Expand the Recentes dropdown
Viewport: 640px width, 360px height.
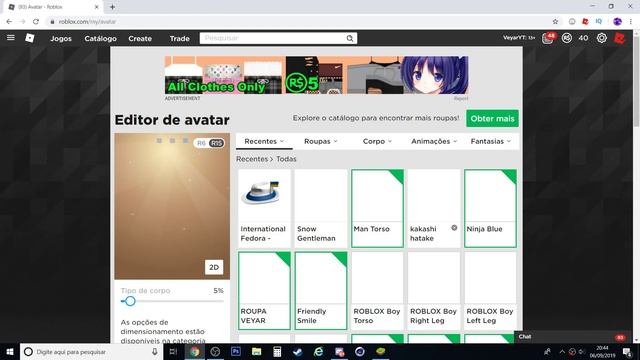pos(264,141)
